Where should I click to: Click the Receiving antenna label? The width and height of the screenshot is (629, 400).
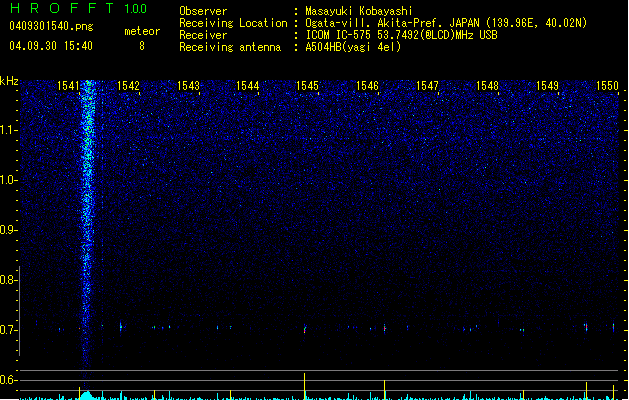[230, 47]
